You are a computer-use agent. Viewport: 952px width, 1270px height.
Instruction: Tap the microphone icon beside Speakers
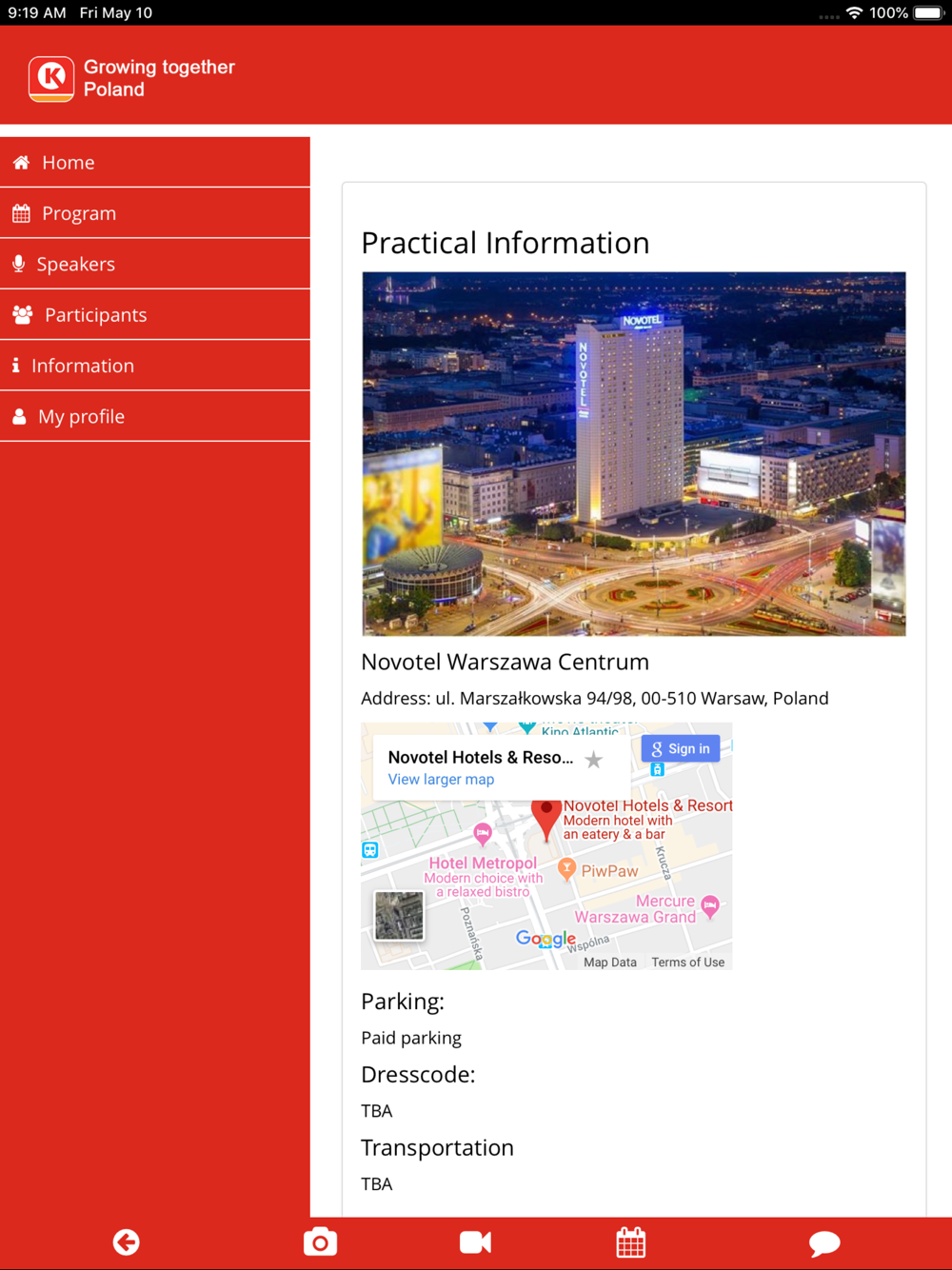click(18, 264)
